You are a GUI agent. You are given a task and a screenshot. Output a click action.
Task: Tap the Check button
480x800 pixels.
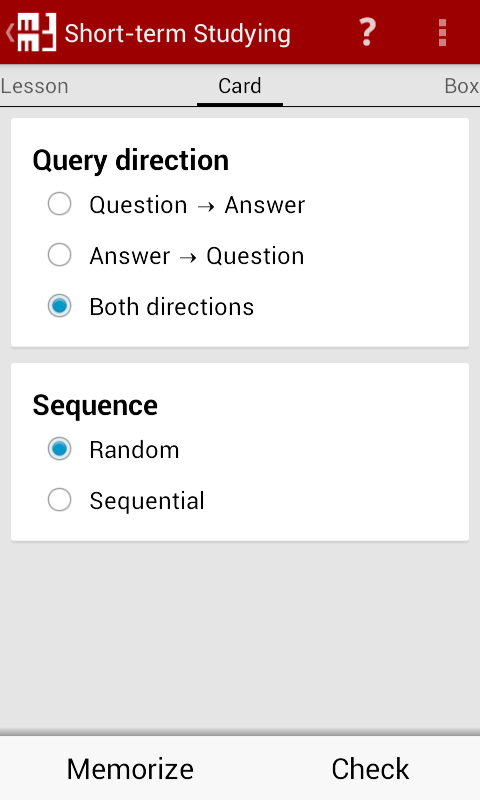click(x=370, y=768)
